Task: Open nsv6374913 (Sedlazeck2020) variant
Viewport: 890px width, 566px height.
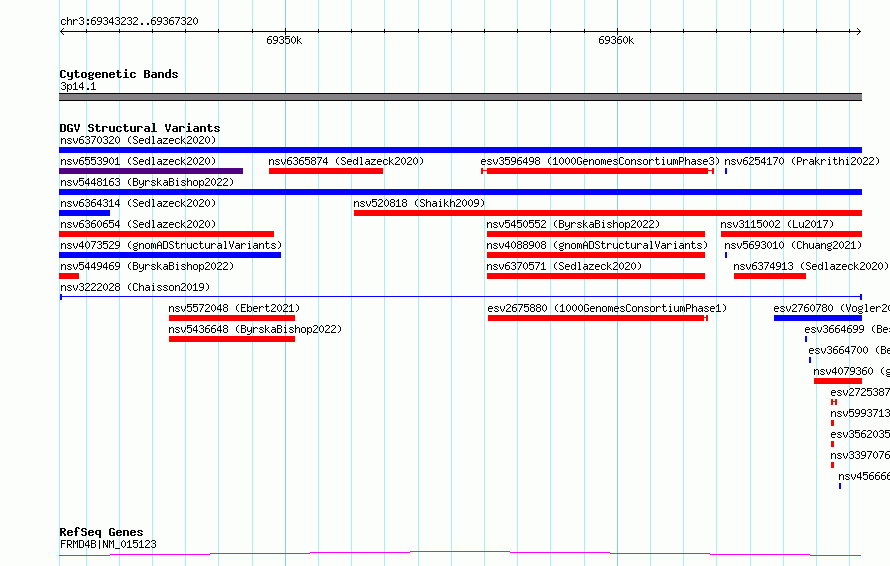Action: point(811,266)
